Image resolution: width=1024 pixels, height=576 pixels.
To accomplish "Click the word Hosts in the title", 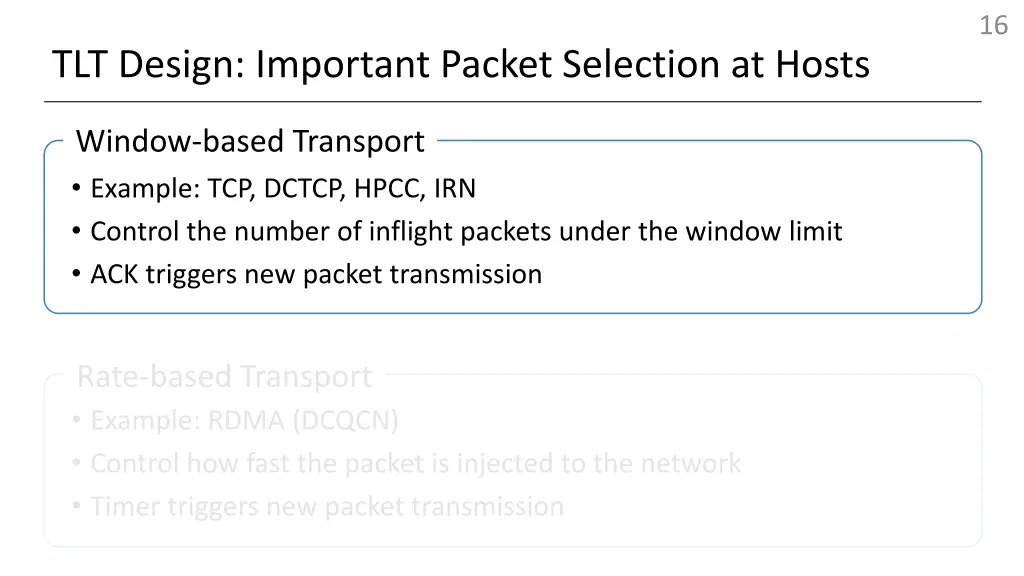I will point(822,65).
